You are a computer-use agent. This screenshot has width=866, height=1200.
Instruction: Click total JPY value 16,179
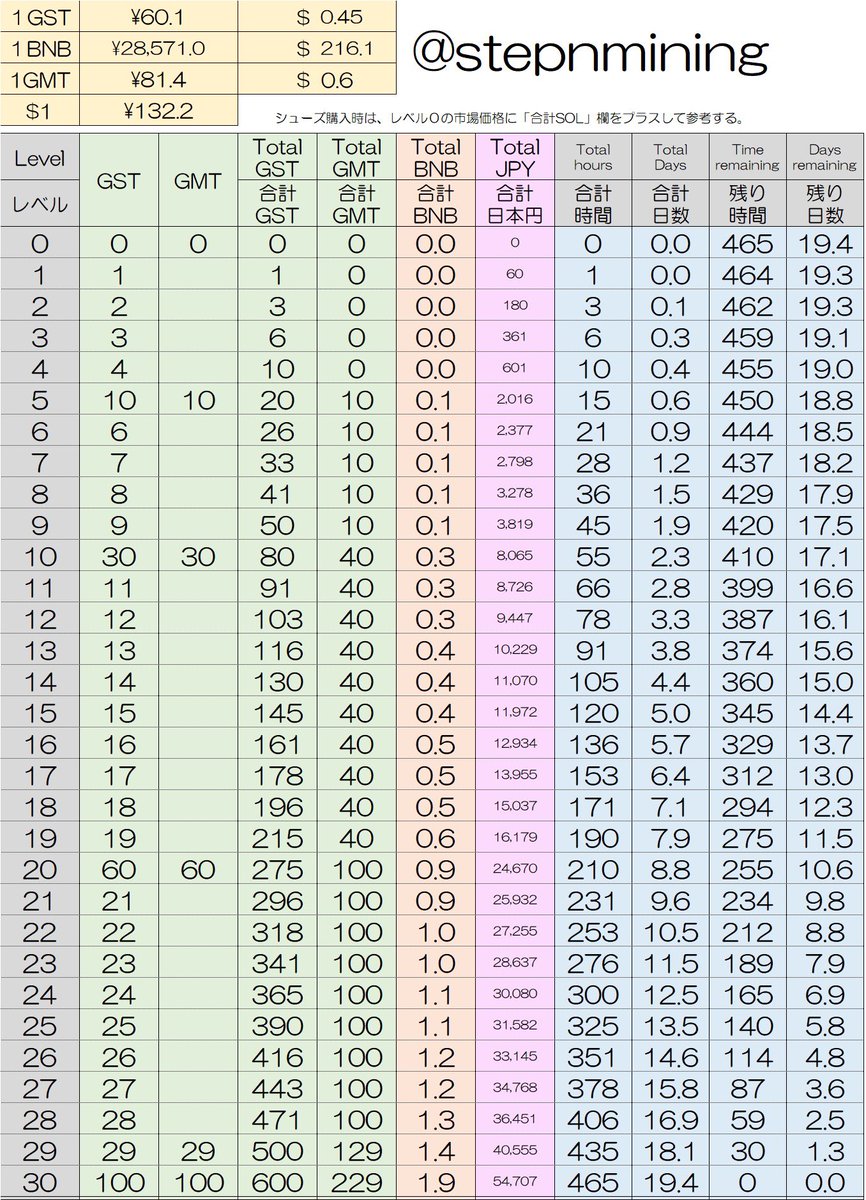515,838
